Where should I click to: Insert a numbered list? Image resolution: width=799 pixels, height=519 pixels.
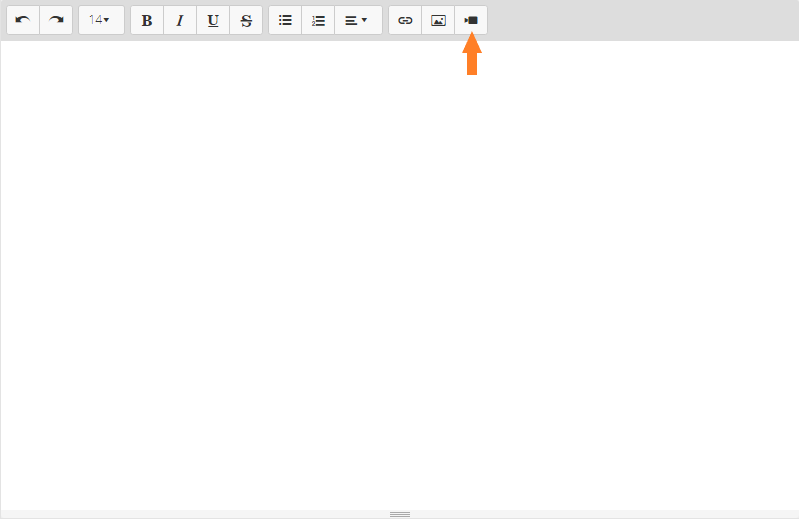pyautogui.click(x=318, y=20)
